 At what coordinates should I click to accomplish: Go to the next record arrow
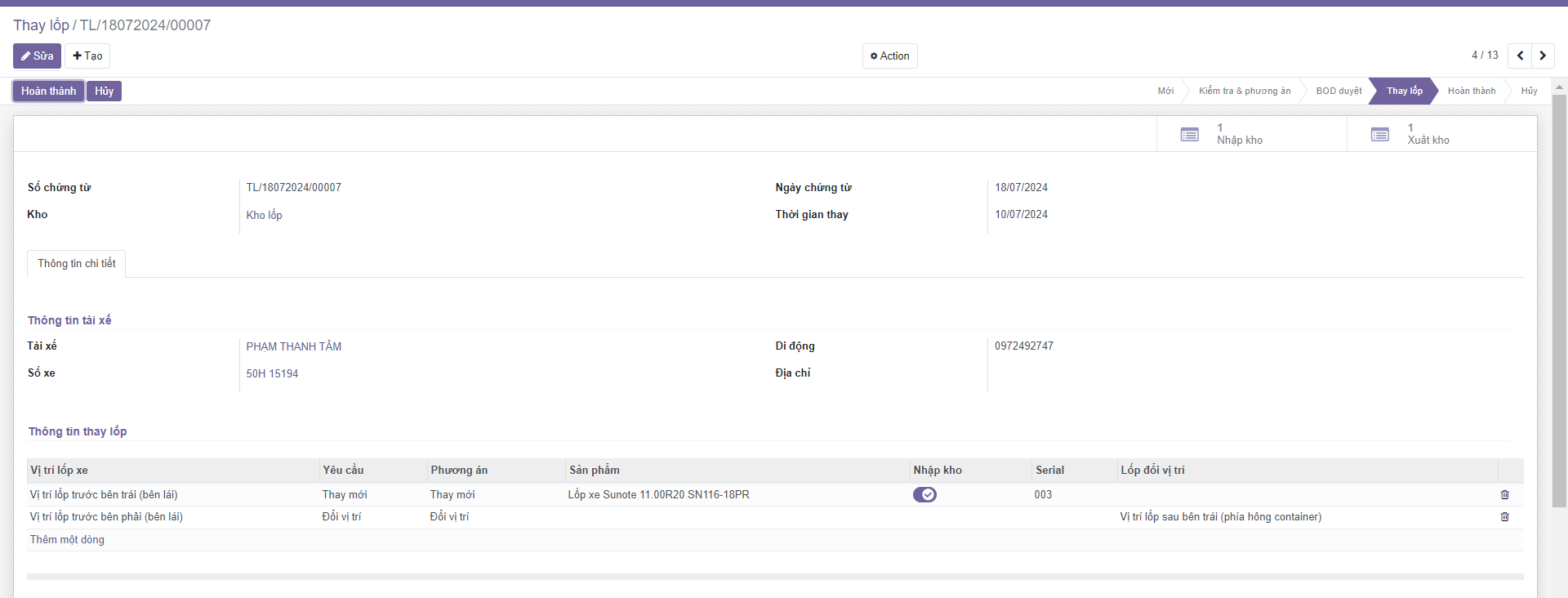click(x=1543, y=56)
